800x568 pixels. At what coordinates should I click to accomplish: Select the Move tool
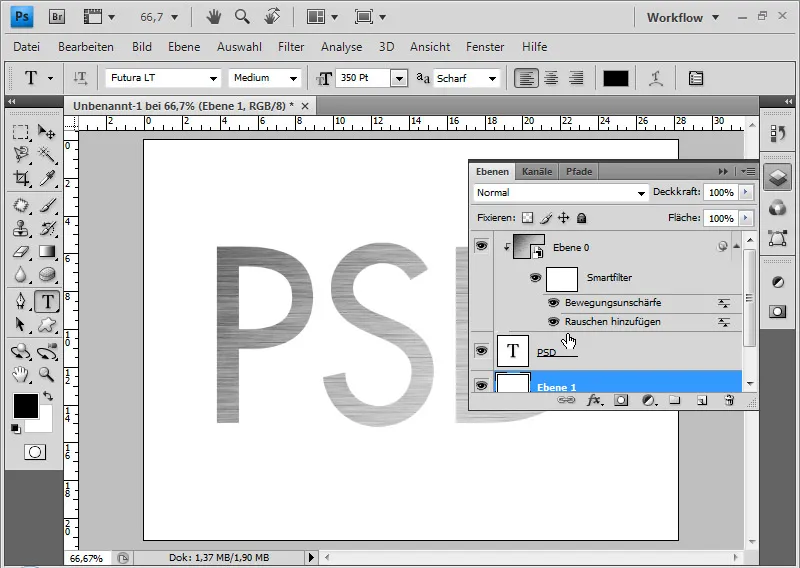click(x=46, y=132)
